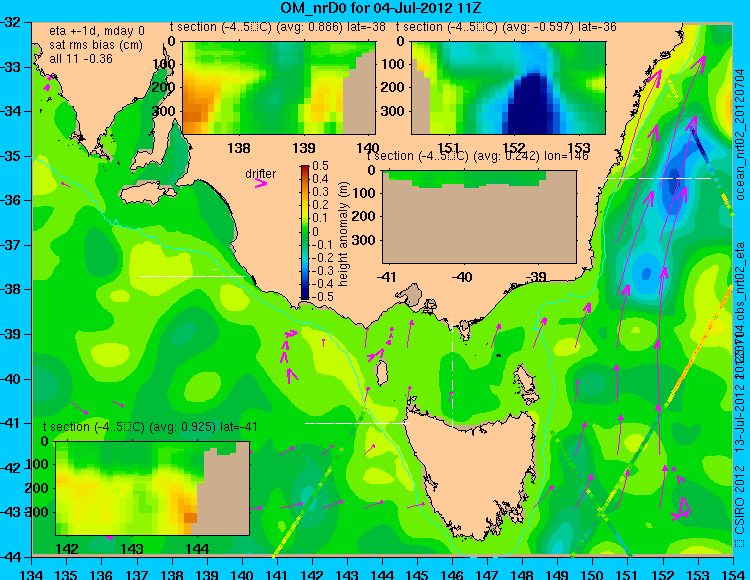Click the 141 longitude label on bottom axis

[x=277, y=574]
